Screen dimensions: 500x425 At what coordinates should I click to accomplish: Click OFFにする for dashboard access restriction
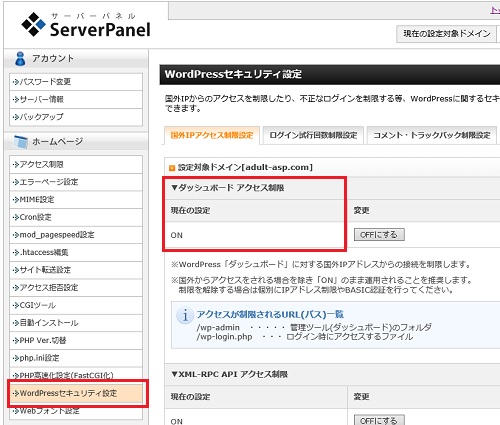coord(379,235)
